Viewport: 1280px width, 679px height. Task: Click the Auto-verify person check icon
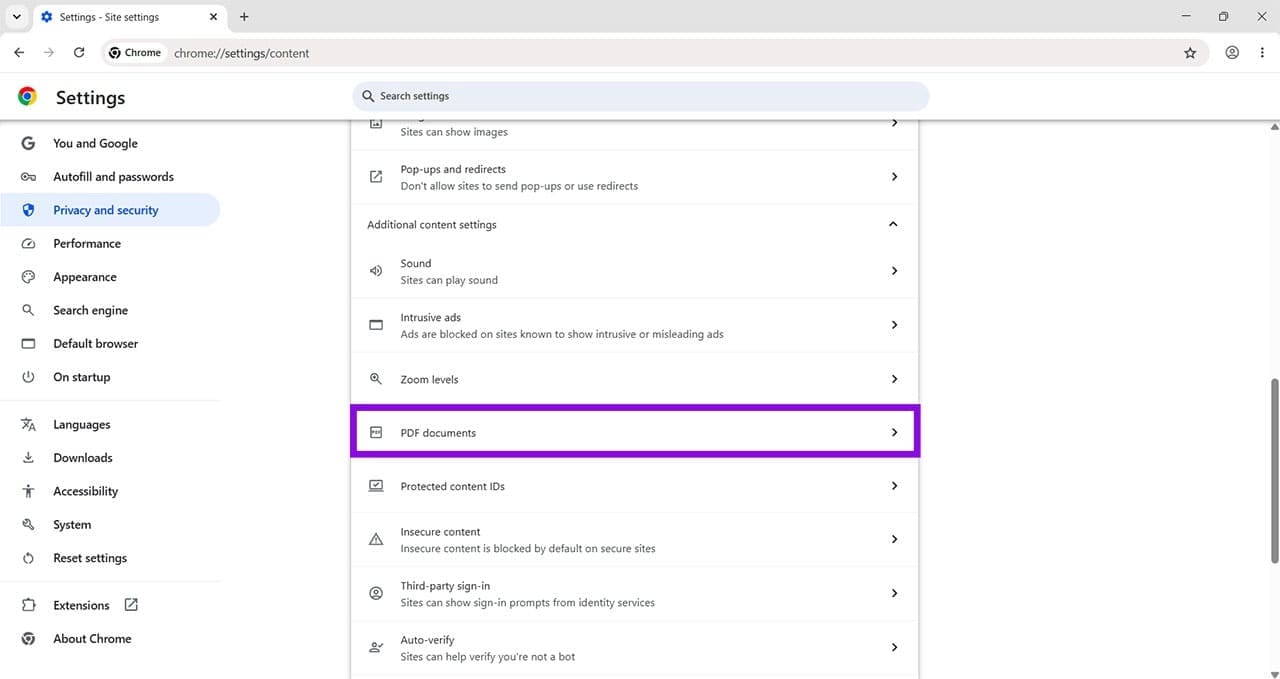point(376,648)
